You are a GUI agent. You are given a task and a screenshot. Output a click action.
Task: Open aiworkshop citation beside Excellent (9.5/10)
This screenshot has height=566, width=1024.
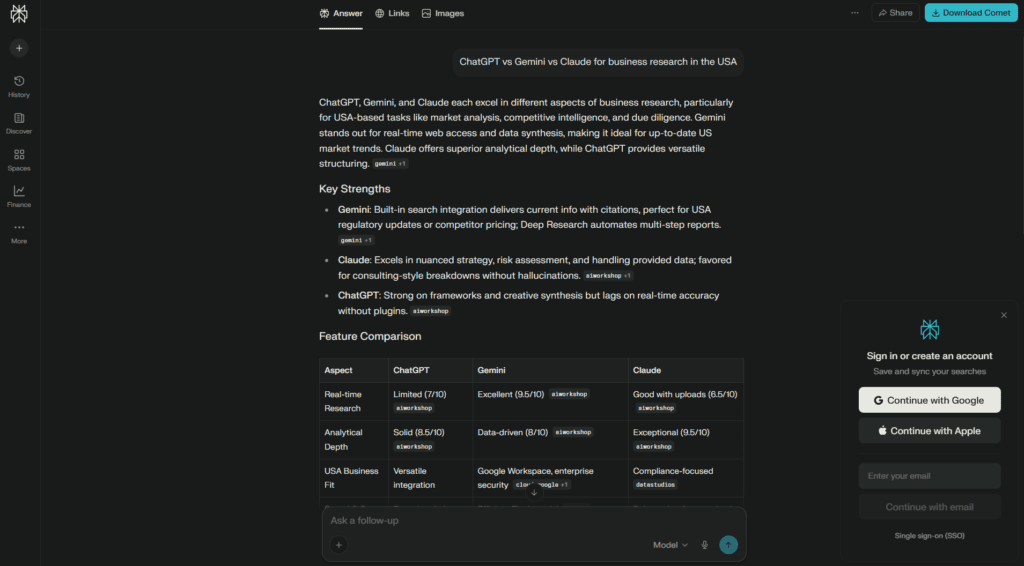[569, 394]
